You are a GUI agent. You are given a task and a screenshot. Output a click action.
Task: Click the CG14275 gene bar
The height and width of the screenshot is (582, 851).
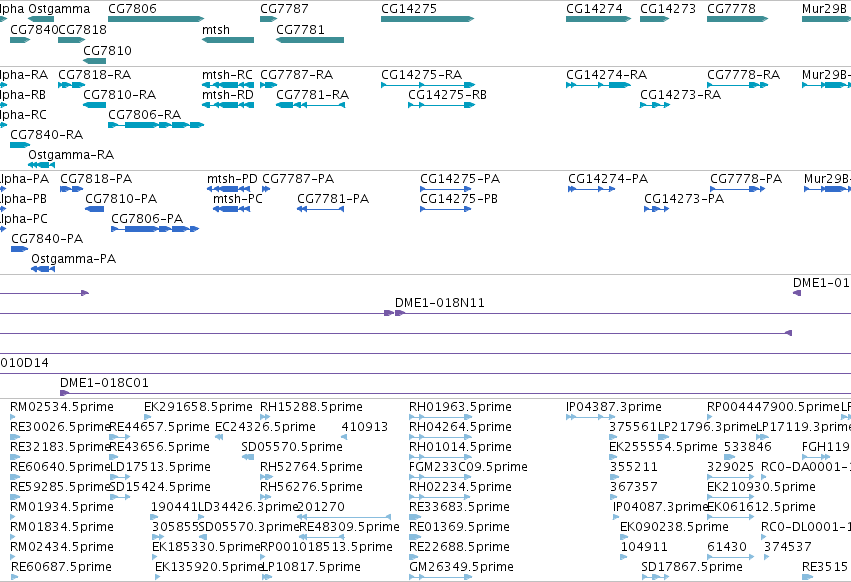tap(428, 19)
